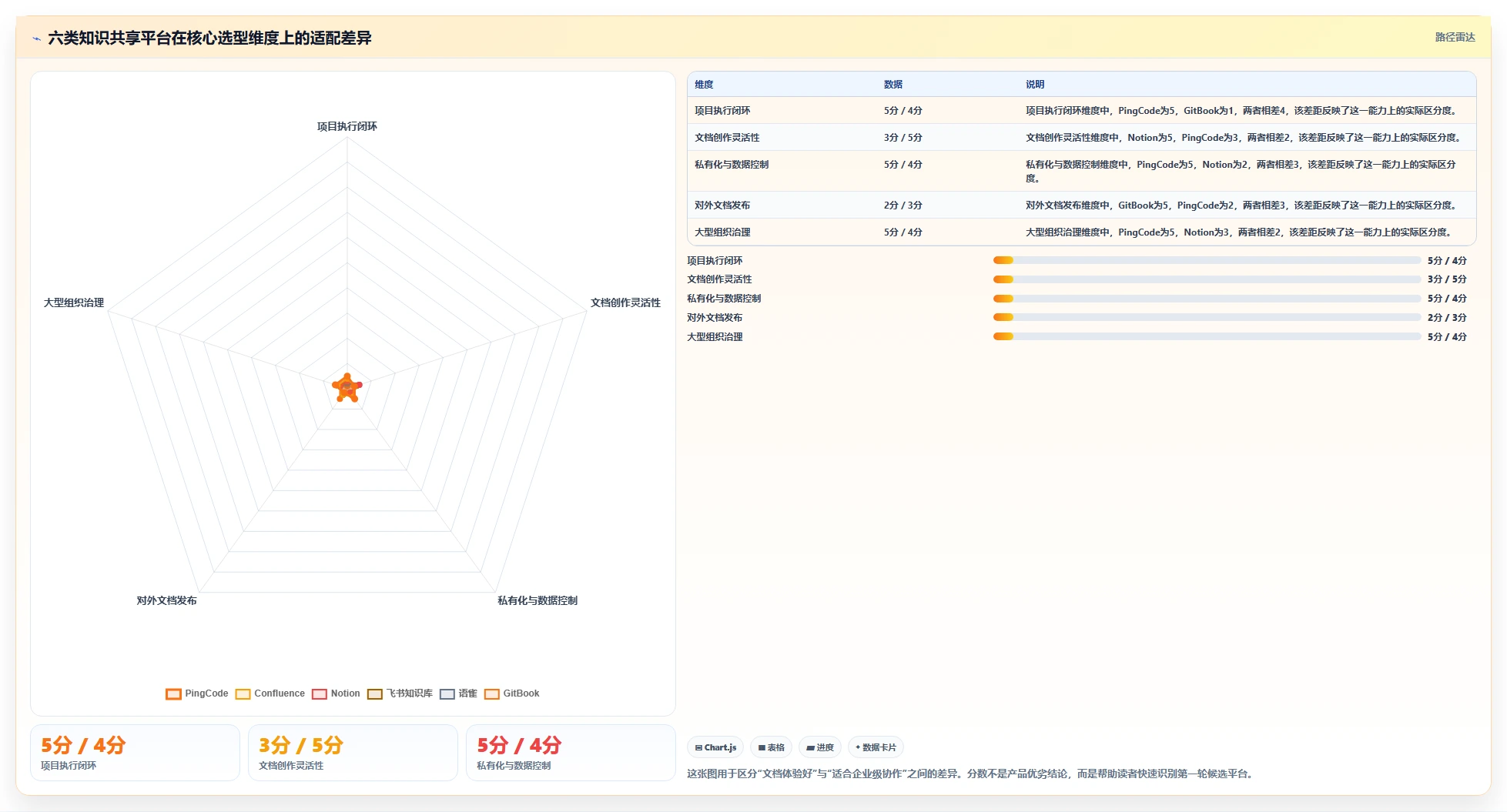Screen dimensions: 1507x812
Task: Click the footnote text beginning 这张图用于区分
Action: pyautogui.click(x=972, y=774)
